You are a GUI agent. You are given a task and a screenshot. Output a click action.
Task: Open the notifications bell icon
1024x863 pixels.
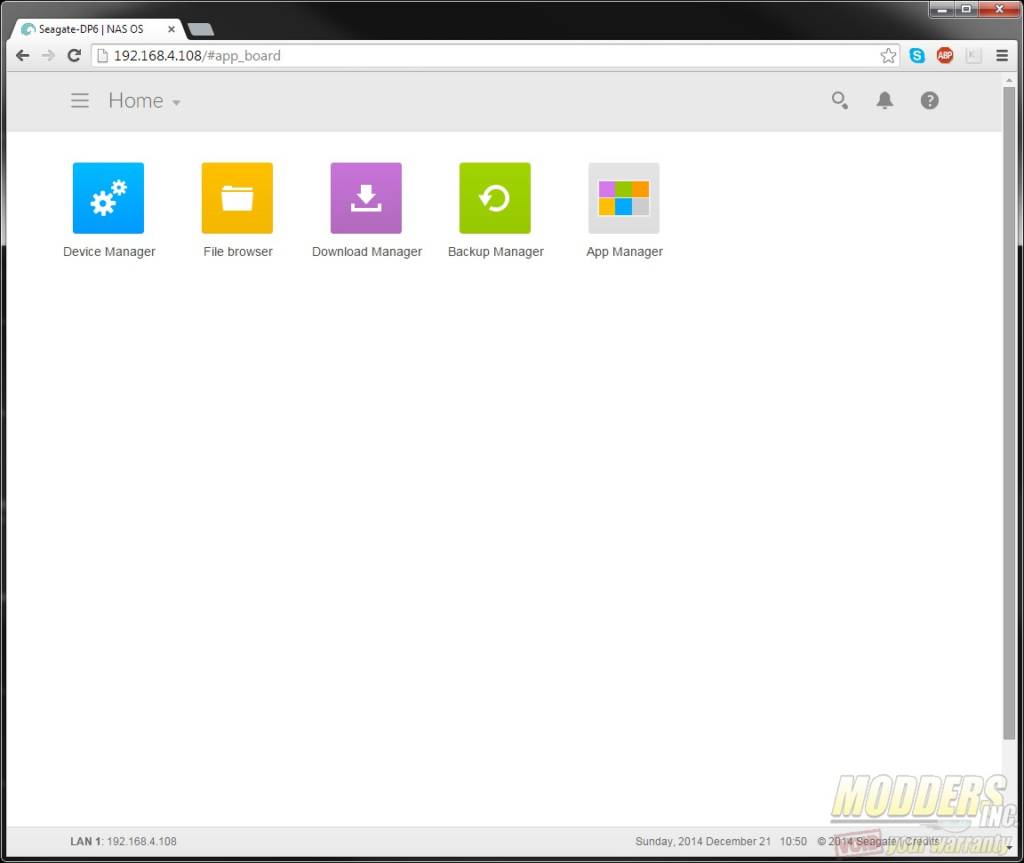(884, 101)
